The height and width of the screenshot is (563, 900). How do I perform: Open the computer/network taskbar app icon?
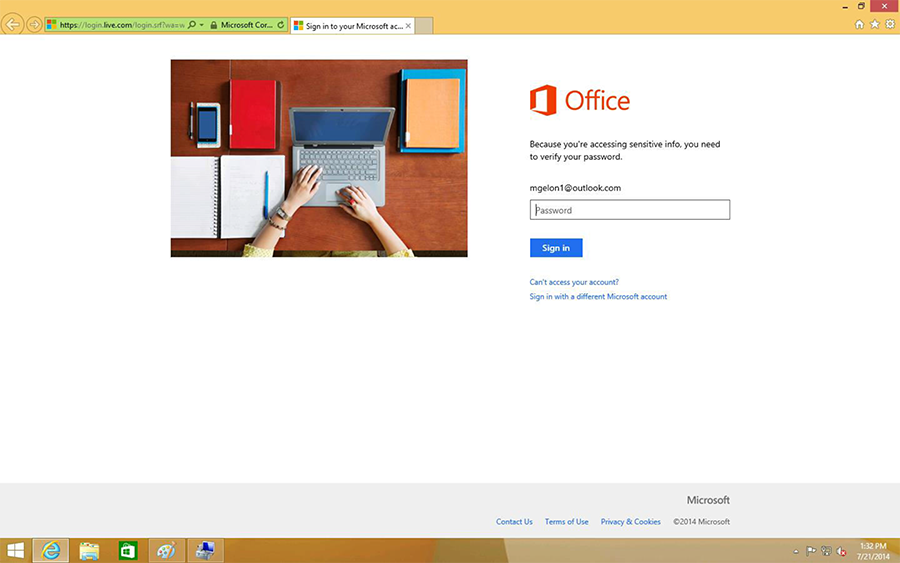click(205, 551)
